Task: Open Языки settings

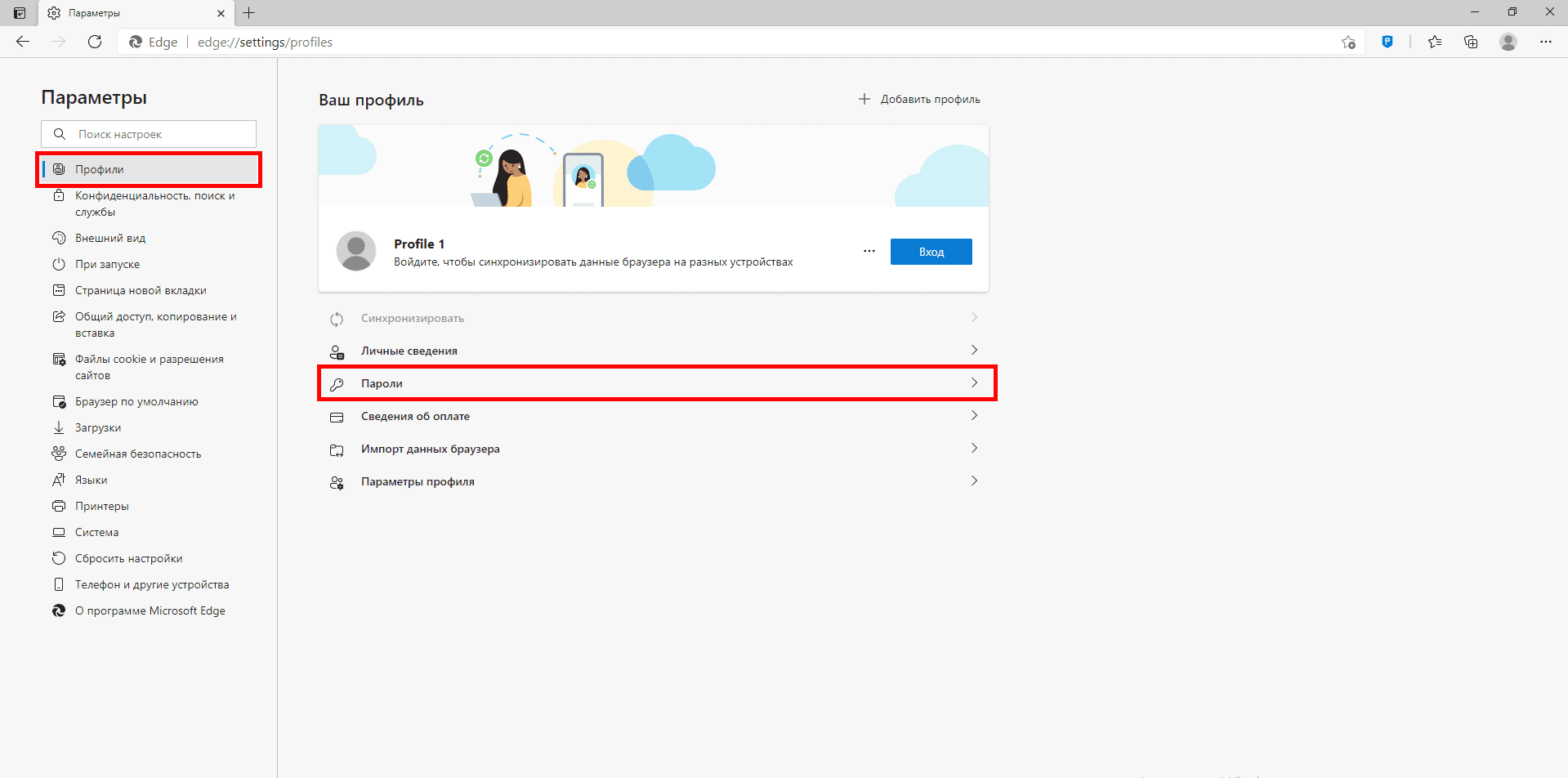Action: point(90,479)
